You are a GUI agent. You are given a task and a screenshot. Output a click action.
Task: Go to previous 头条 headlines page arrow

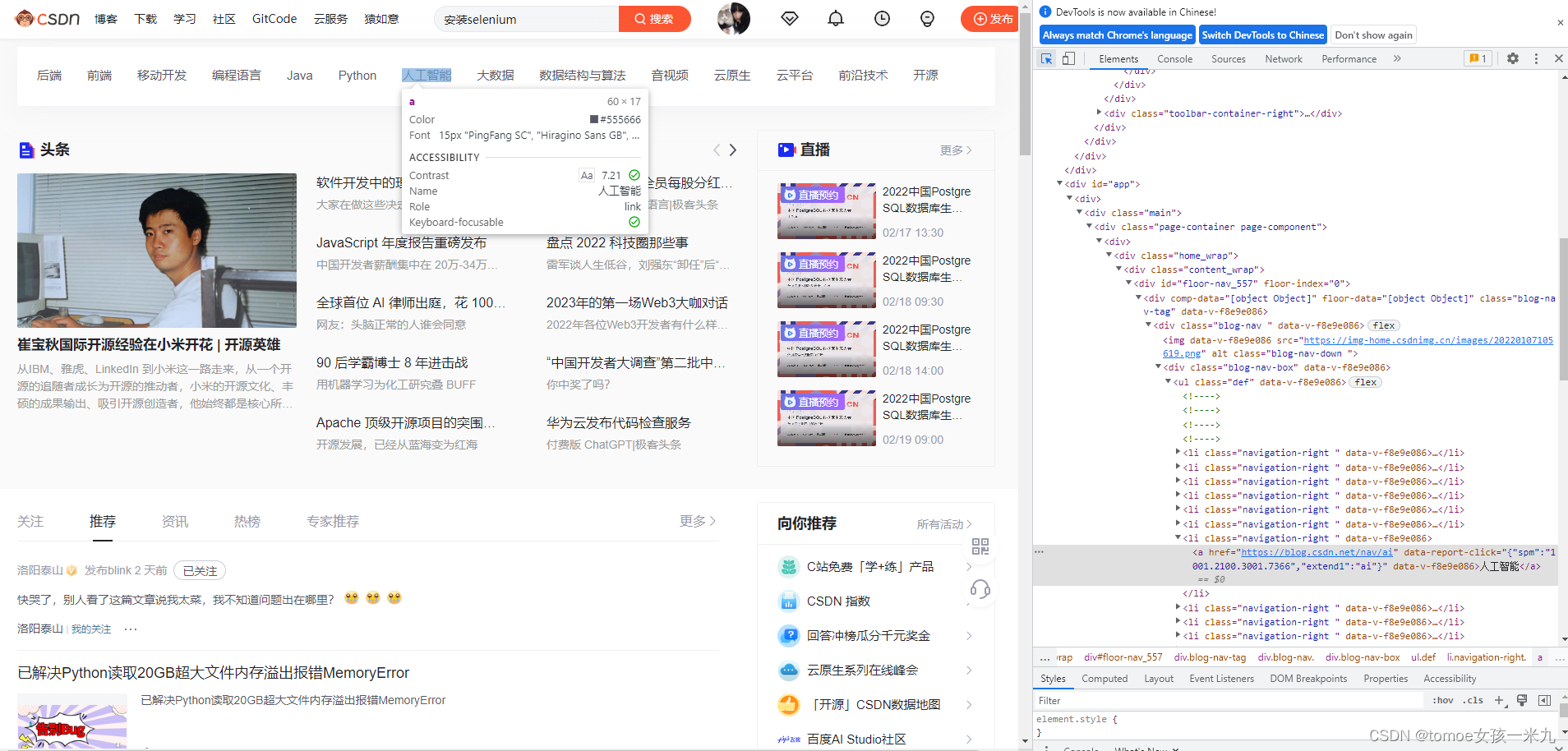[717, 150]
